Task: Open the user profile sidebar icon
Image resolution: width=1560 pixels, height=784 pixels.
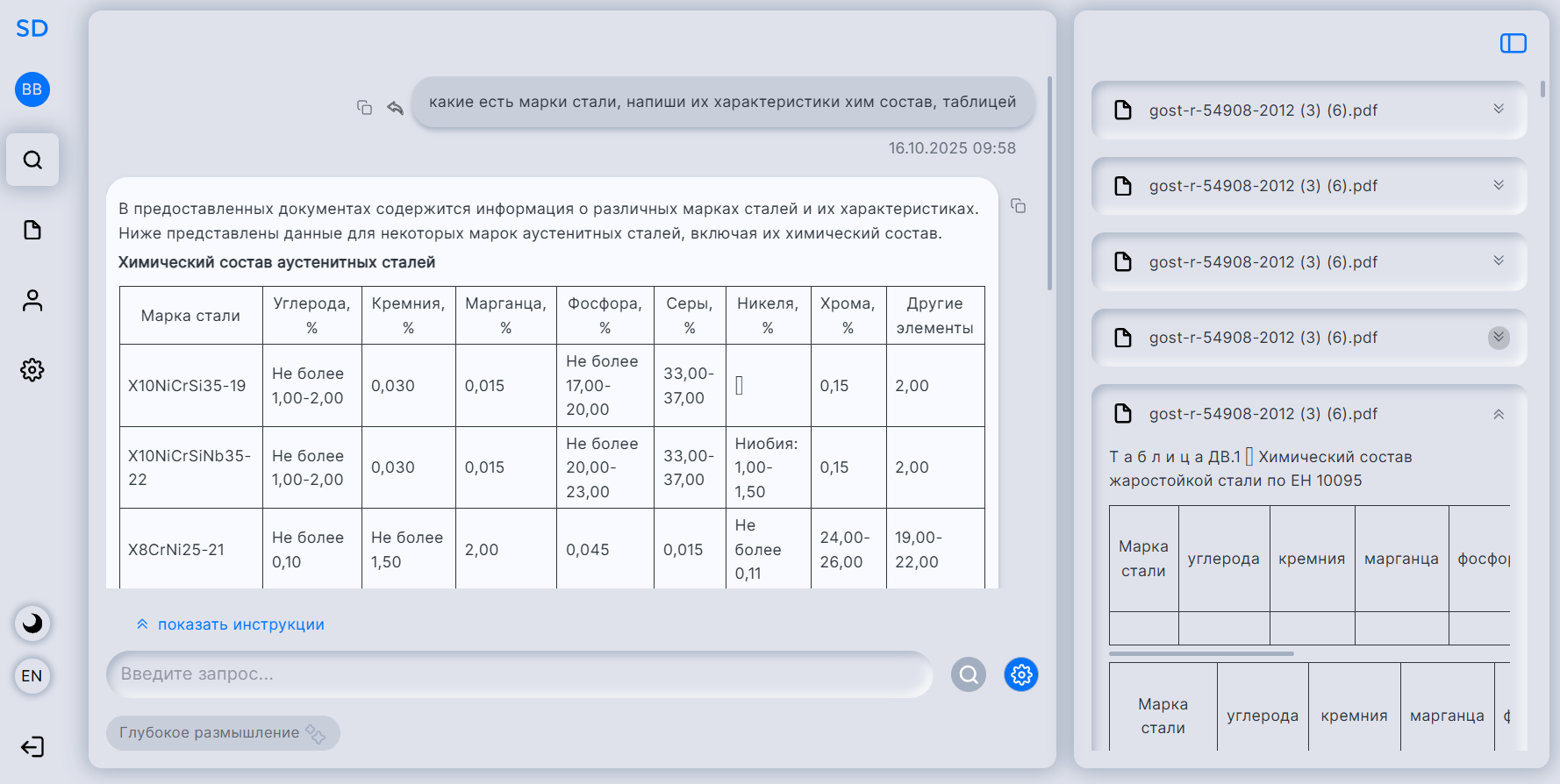Action: (x=32, y=300)
